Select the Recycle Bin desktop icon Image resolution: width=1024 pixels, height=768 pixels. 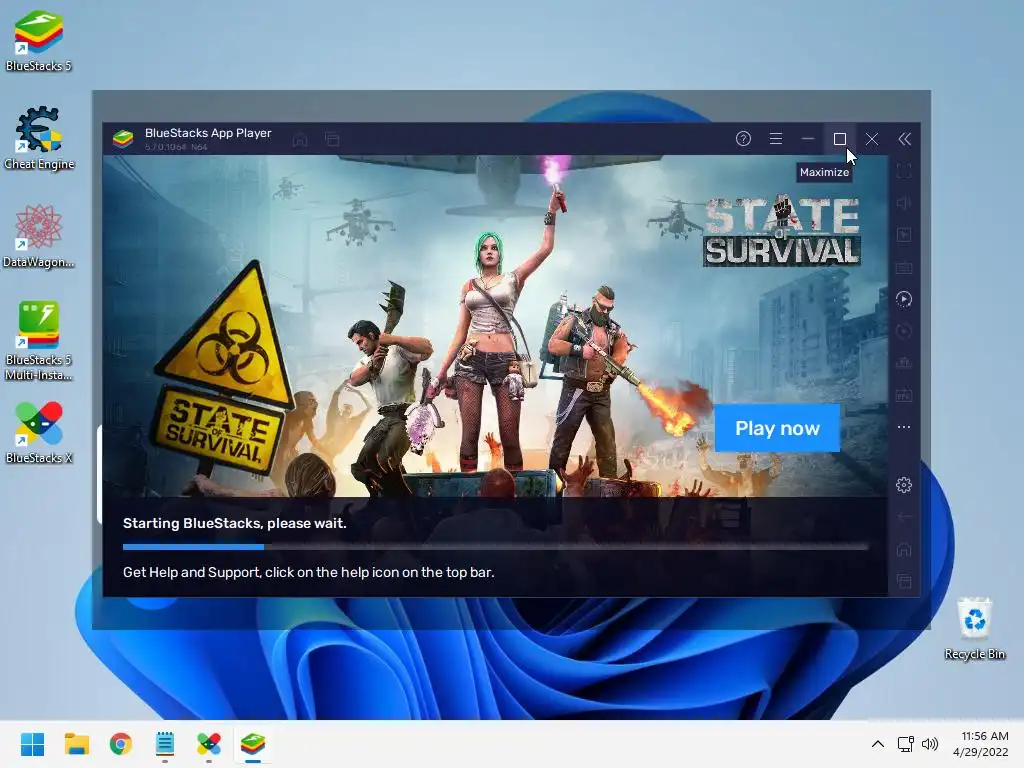point(974,628)
